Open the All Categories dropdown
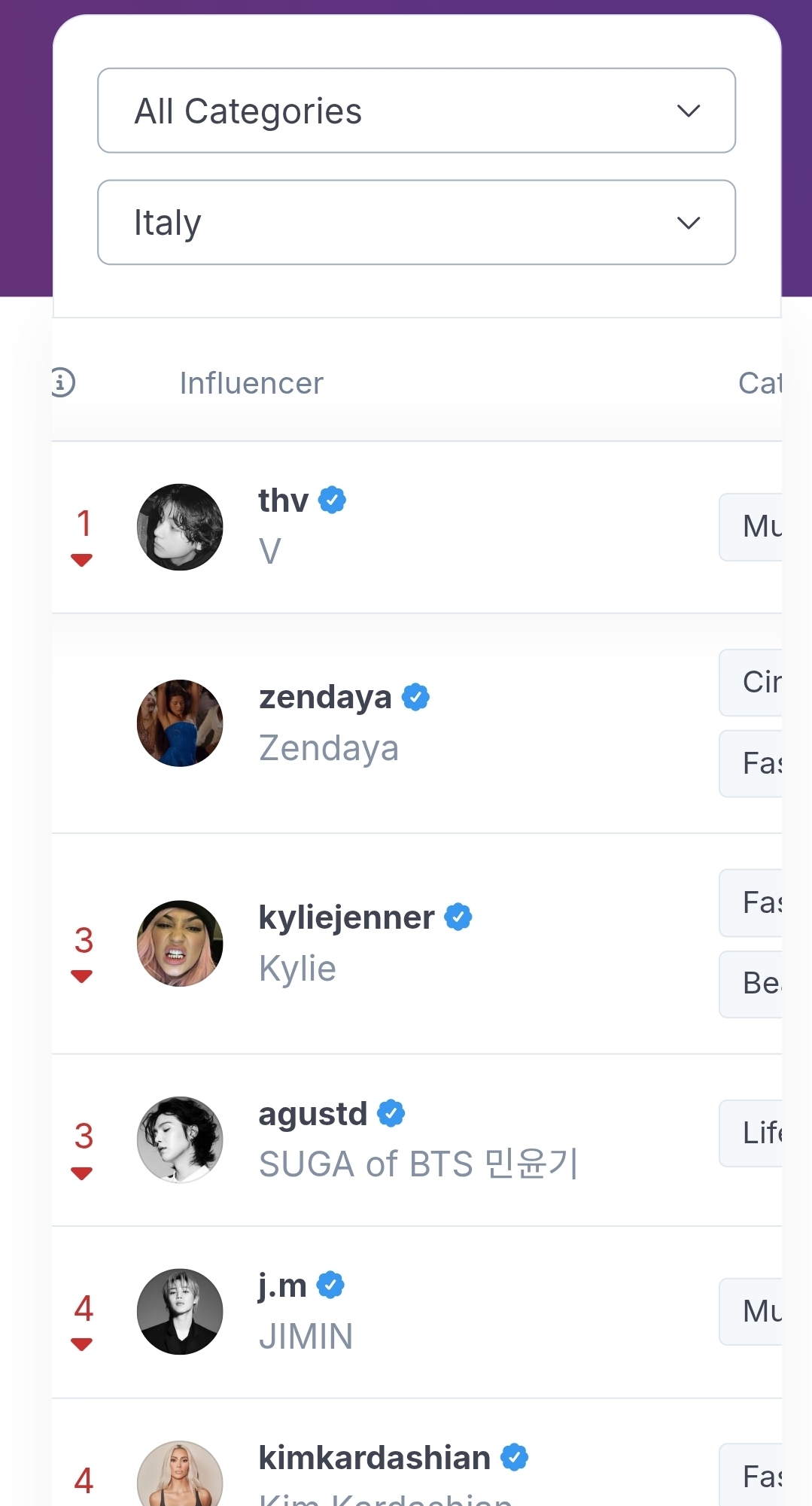 pos(416,111)
